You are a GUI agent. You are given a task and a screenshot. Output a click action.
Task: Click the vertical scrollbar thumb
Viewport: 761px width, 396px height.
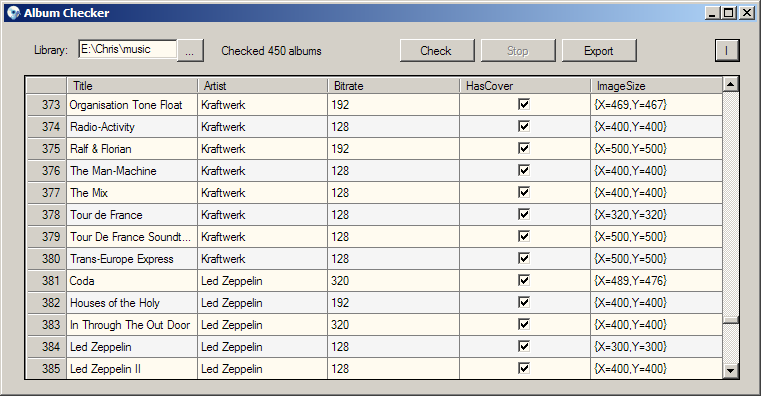pos(730,320)
